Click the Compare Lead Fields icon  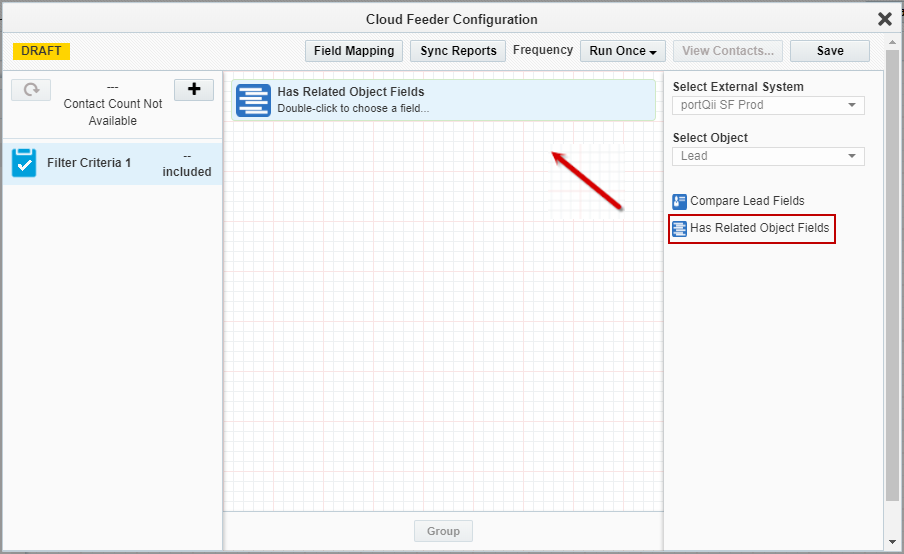pos(680,201)
